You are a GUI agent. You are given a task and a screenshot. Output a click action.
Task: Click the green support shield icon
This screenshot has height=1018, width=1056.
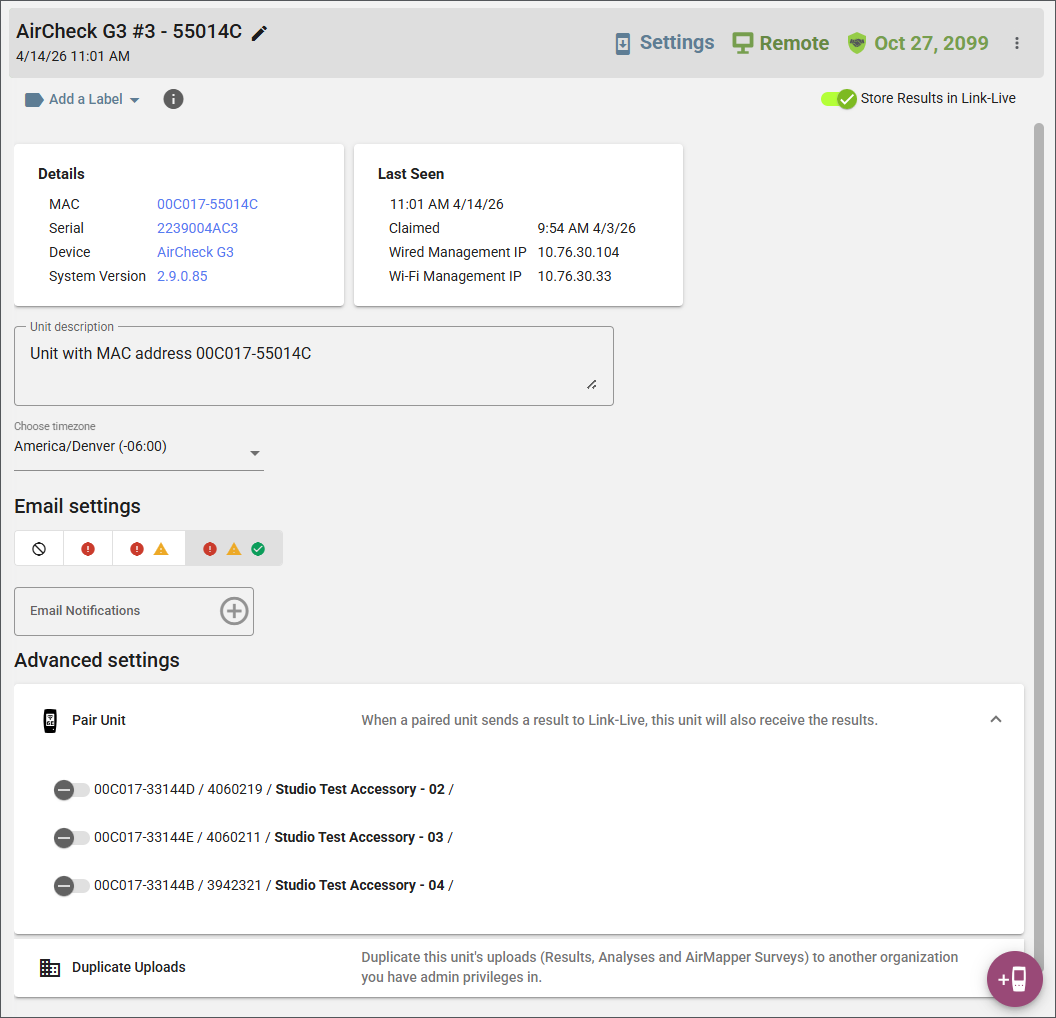click(x=856, y=43)
